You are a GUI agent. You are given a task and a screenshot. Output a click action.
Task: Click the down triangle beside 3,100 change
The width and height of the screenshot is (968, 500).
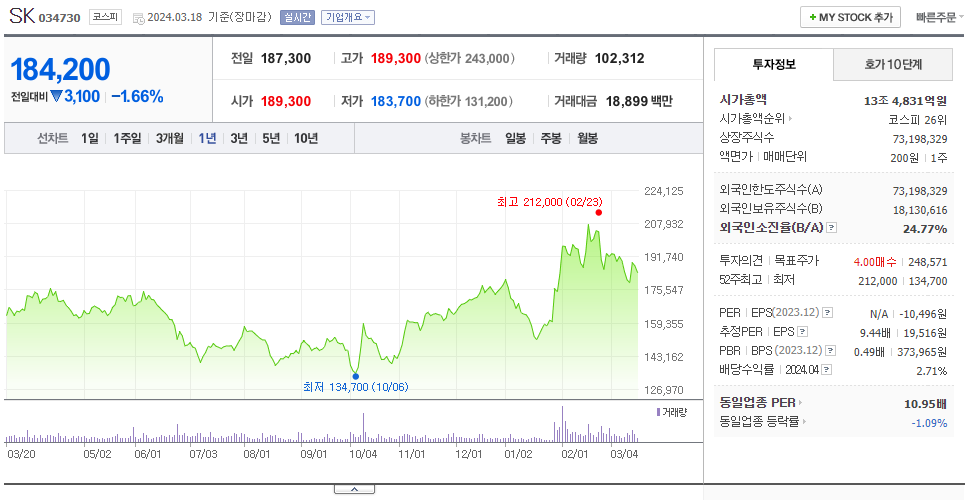point(56,96)
